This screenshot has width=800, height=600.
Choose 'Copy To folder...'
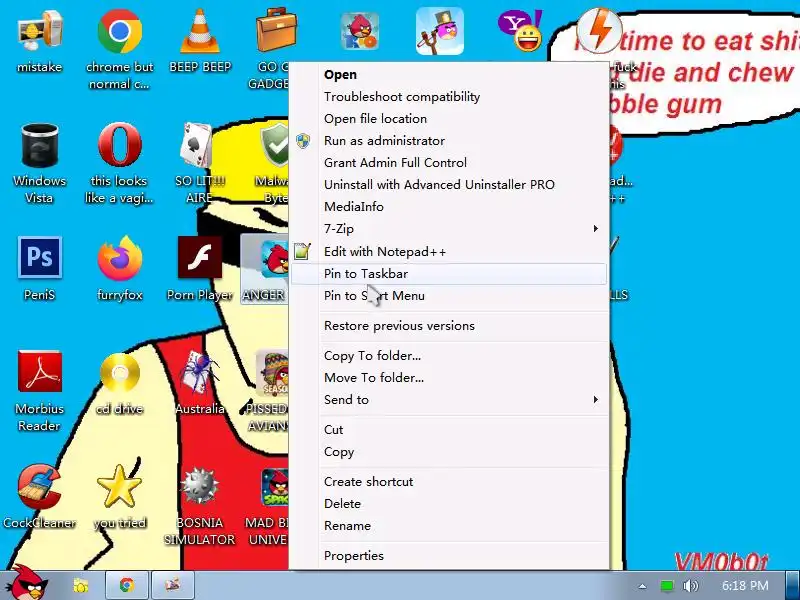449,356
